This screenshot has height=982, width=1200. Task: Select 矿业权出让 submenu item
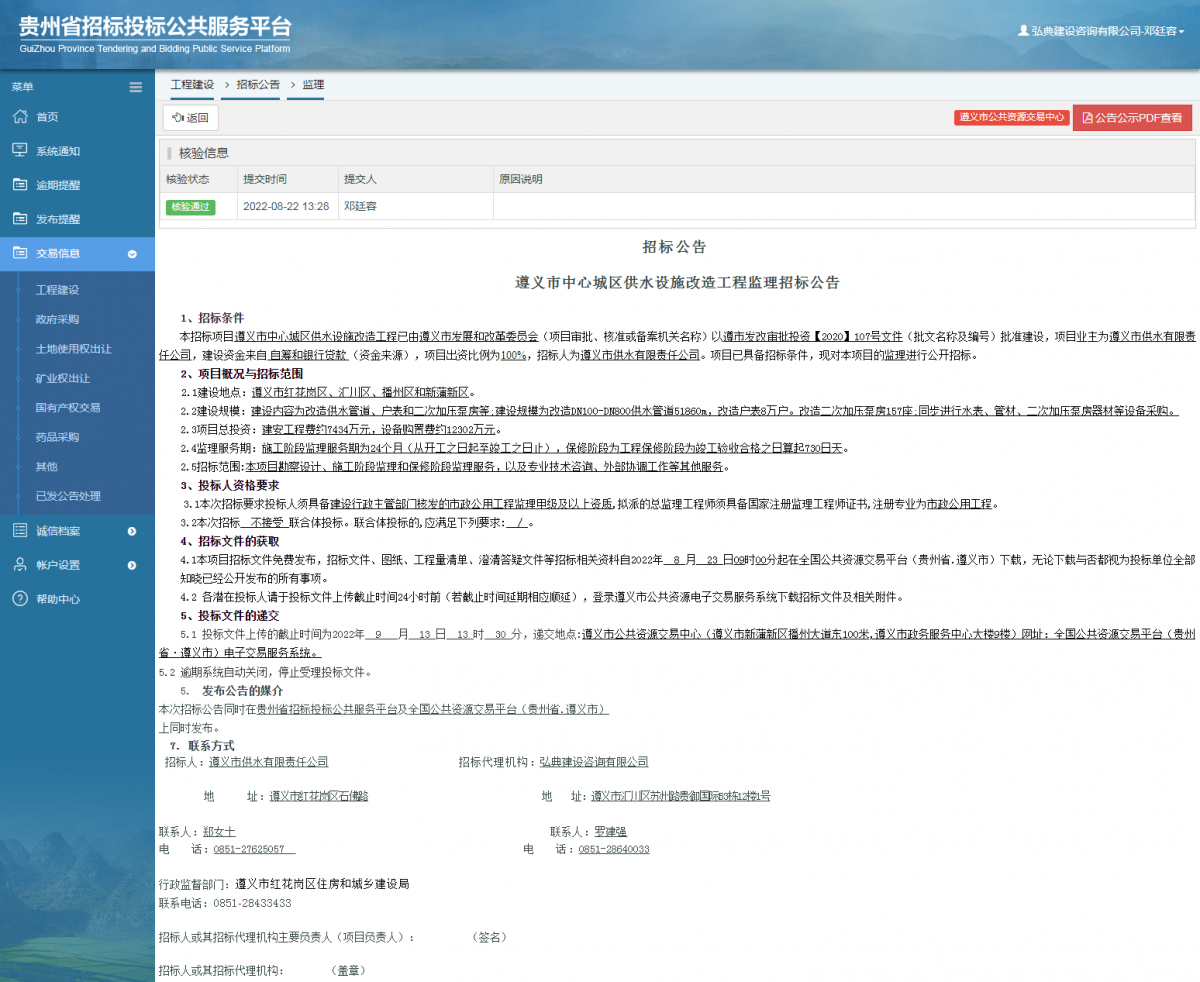(x=62, y=378)
